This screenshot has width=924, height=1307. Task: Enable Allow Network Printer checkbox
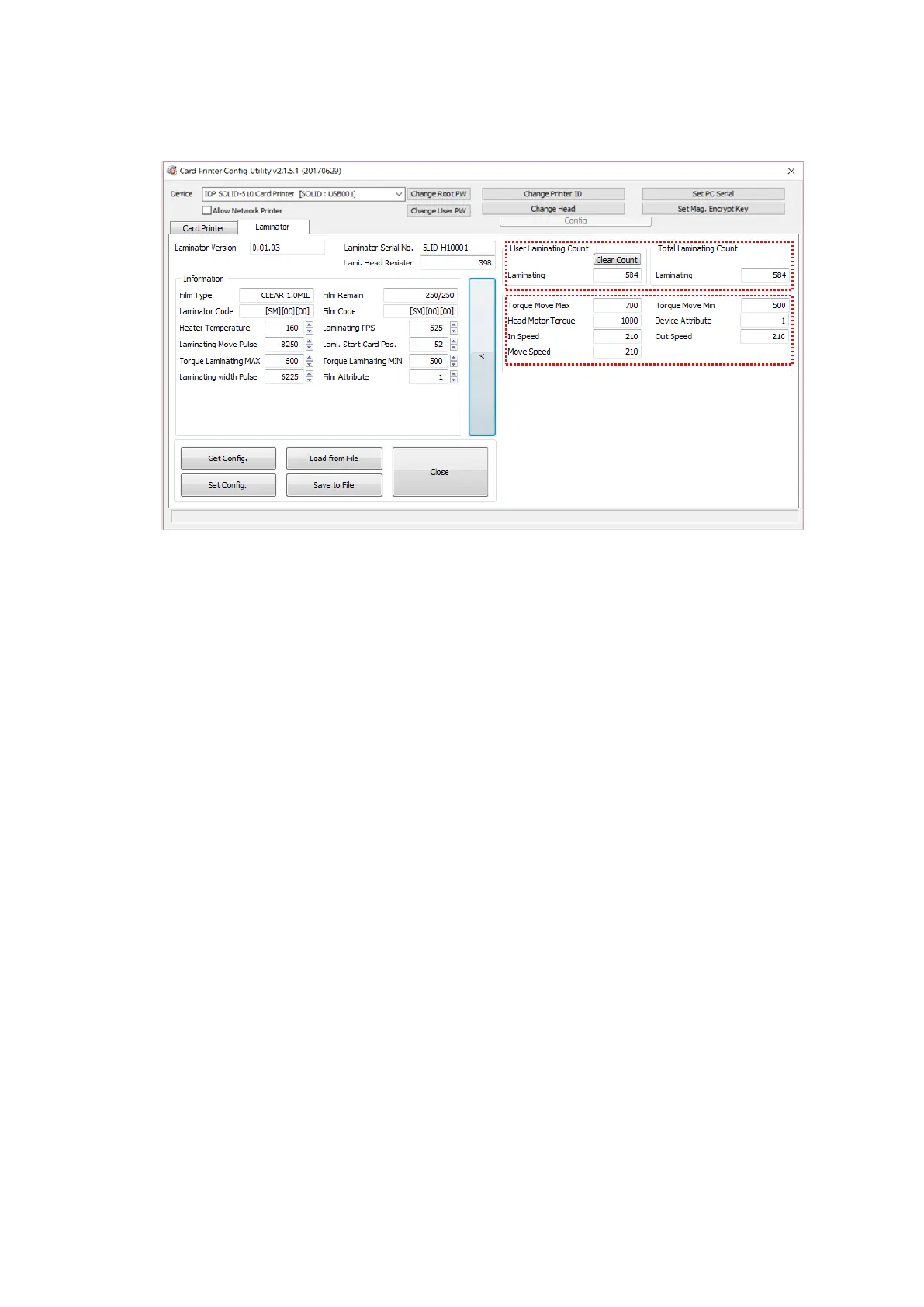click(x=206, y=210)
